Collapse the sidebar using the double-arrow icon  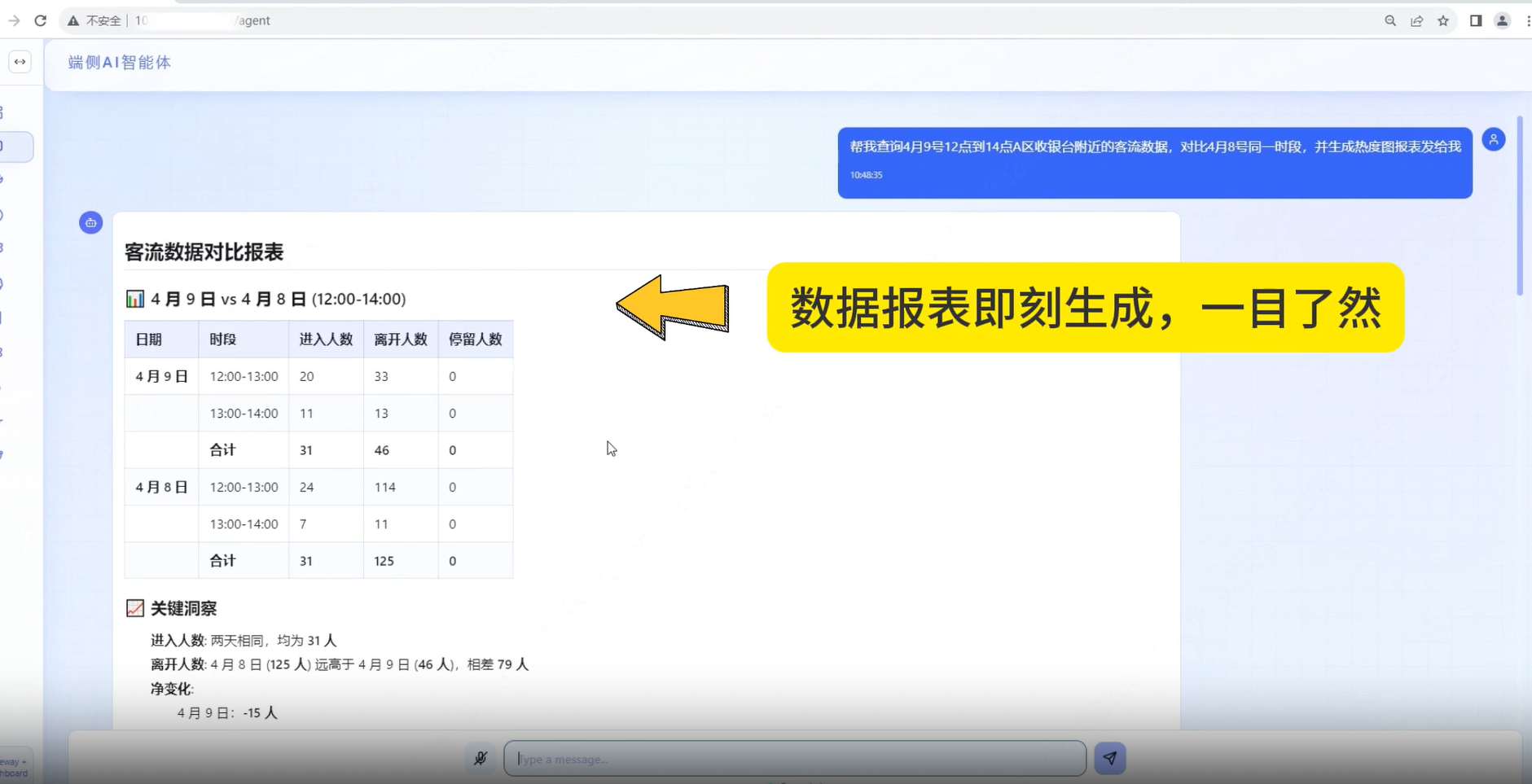[20, 61]
